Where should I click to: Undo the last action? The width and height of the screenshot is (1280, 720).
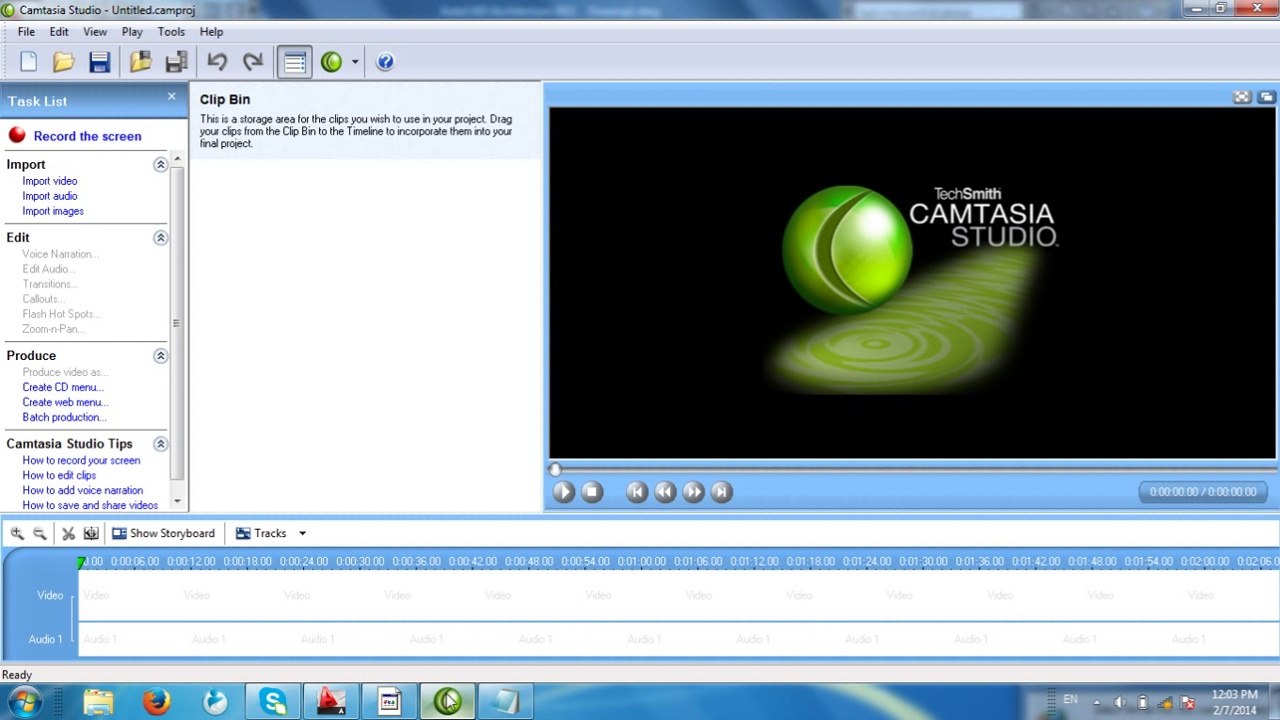(217, 62)
